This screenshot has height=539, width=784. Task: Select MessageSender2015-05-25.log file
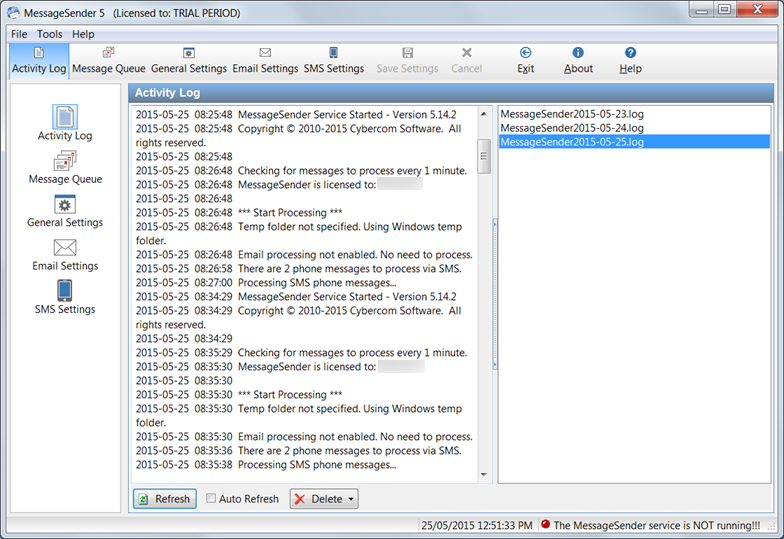[634, 142]
